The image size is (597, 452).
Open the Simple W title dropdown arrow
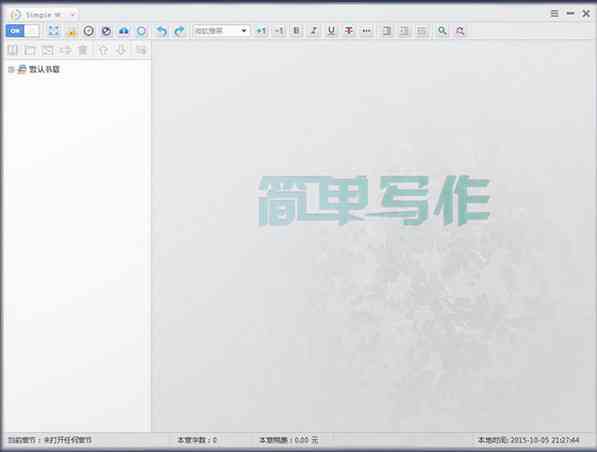coord(73,15)
